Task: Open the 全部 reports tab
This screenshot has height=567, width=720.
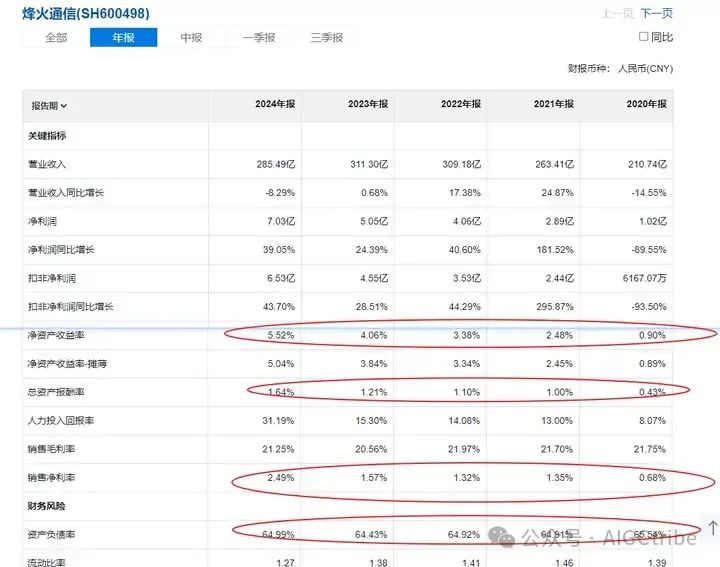Action: coord(56,38)
